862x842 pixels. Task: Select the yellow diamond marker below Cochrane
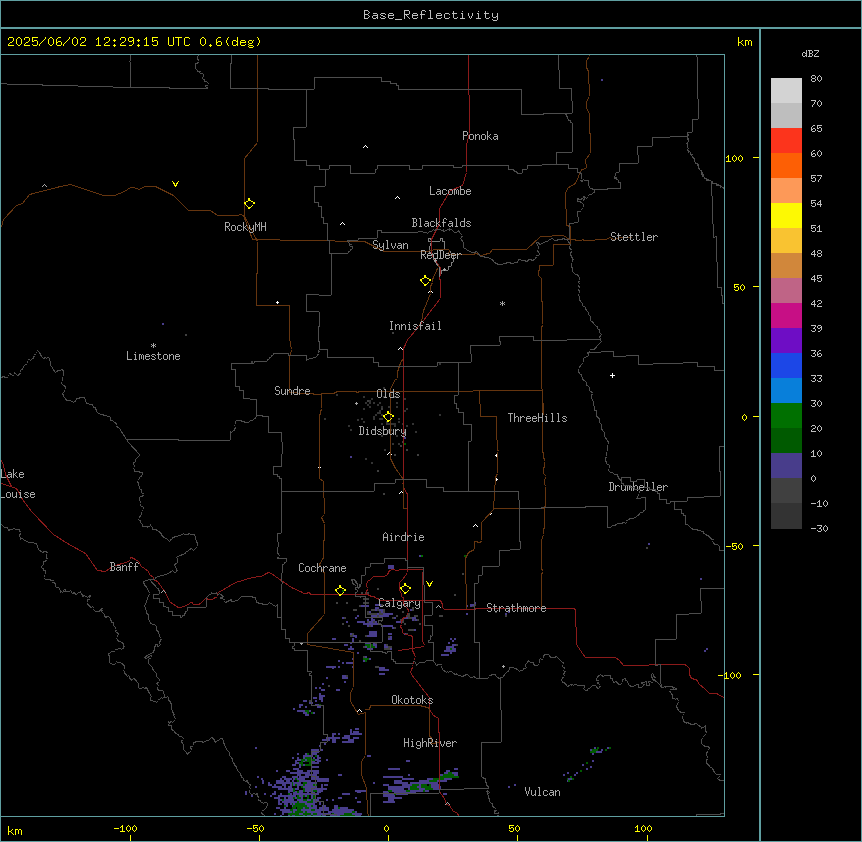pyautogui.click(x=340, y=590)
